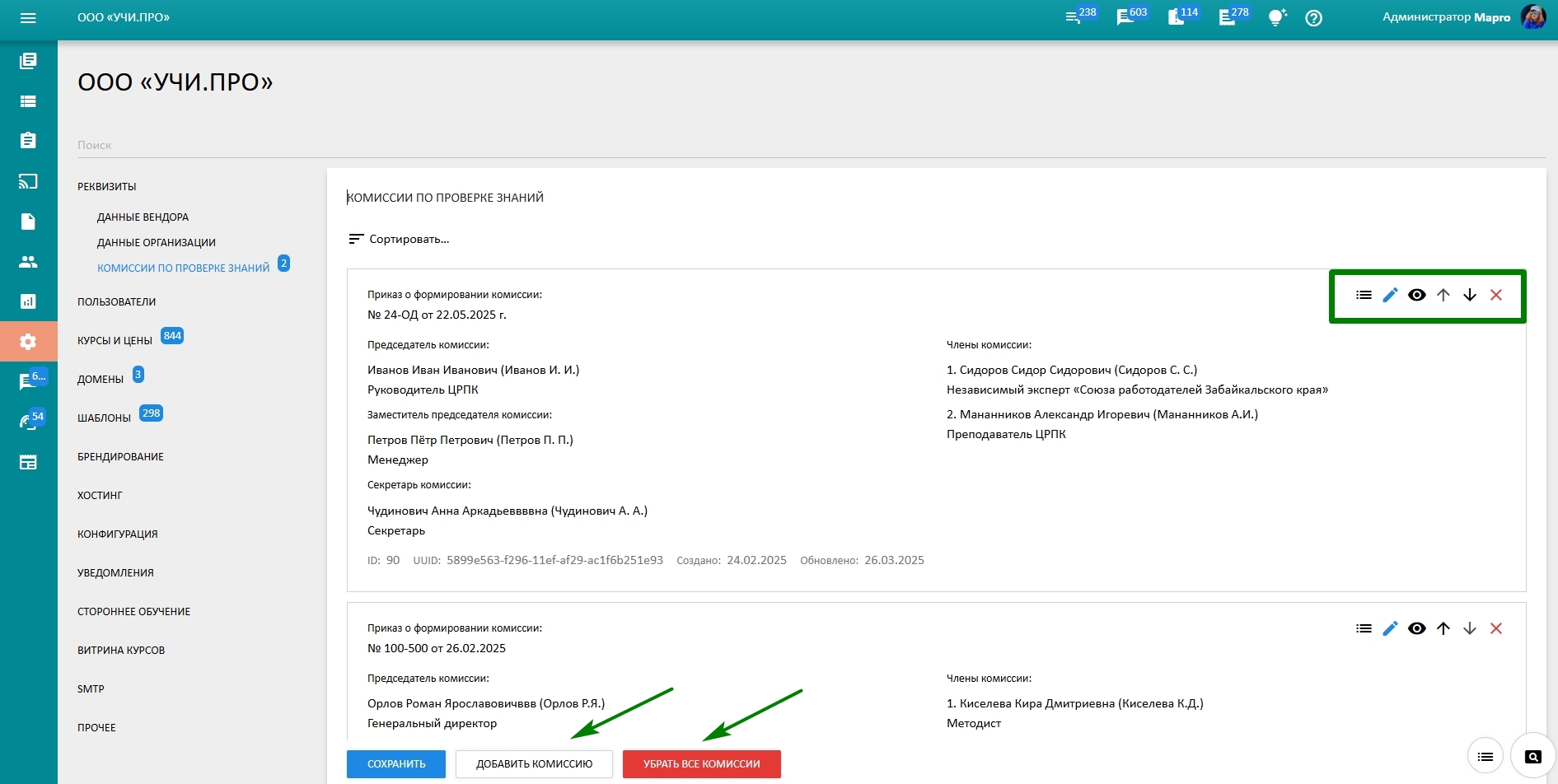This screenshot has height=784, width=1558.
Task: Open the КУРСЫ И ЦЕНЫ settings section
Action: 115,341
